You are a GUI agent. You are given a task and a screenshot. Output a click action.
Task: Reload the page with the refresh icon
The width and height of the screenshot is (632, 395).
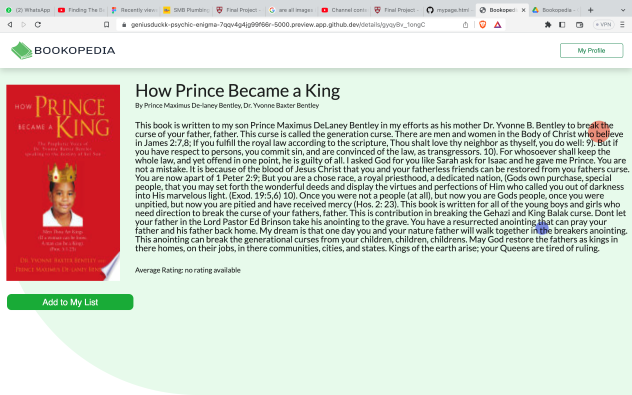[x=38, y=25]
